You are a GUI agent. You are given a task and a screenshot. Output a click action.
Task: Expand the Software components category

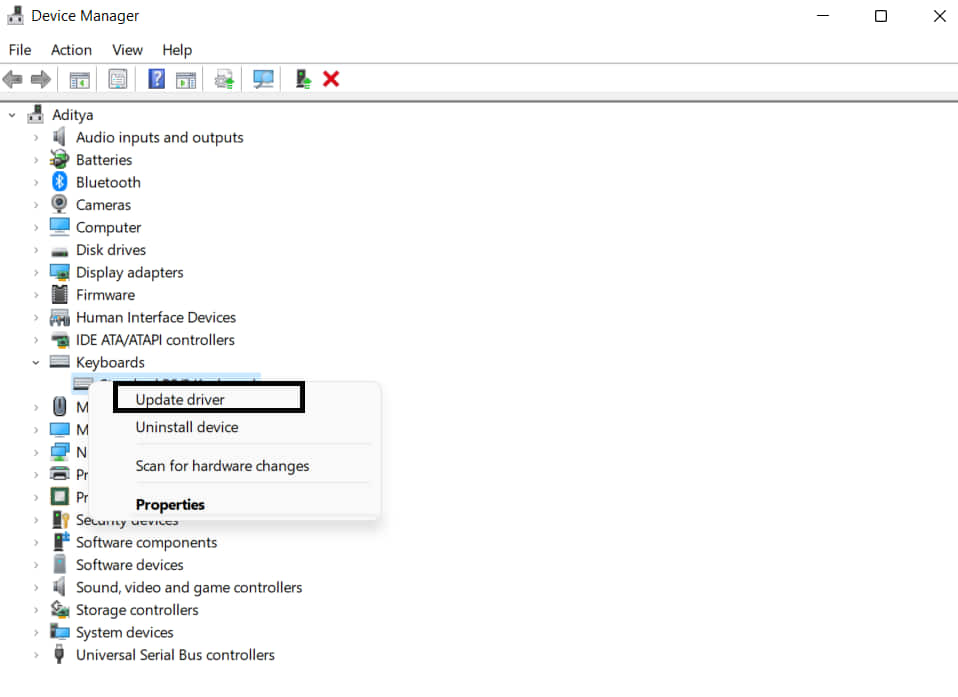[x=36, y=542]
